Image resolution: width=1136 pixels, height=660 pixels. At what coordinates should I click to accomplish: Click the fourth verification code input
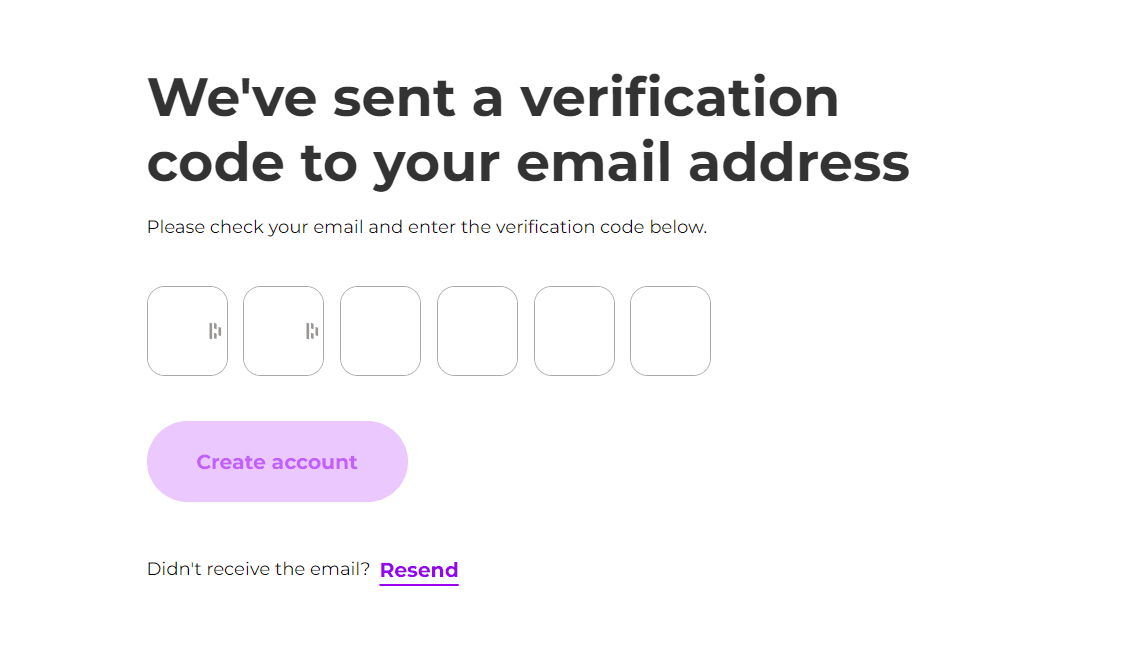coord(477,330)
